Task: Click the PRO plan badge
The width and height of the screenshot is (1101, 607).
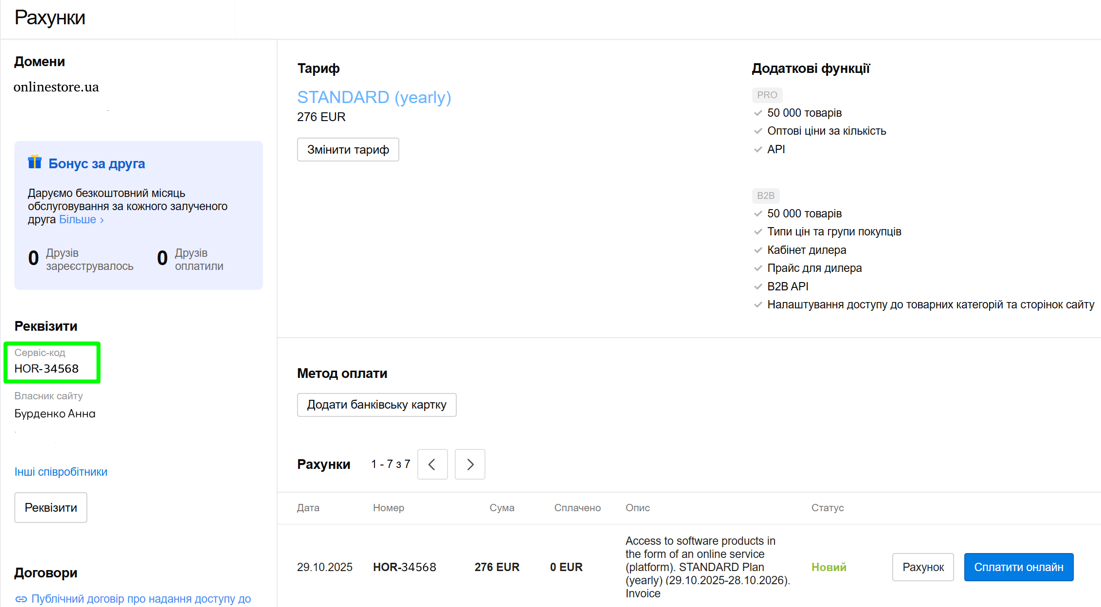Action: 767,95
